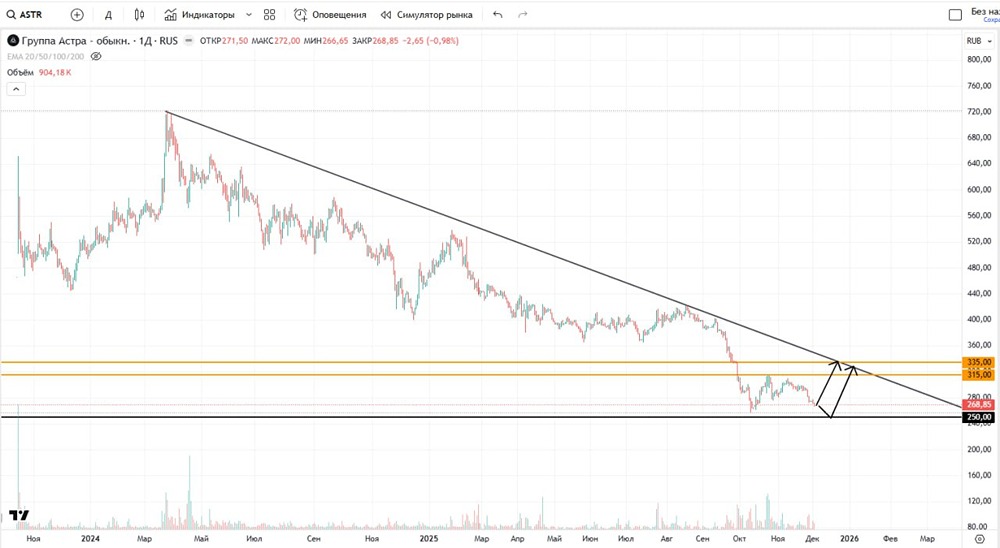1000x548 pixels.
Task: Click the 2026 time axis label
Action: pos(849,539)
